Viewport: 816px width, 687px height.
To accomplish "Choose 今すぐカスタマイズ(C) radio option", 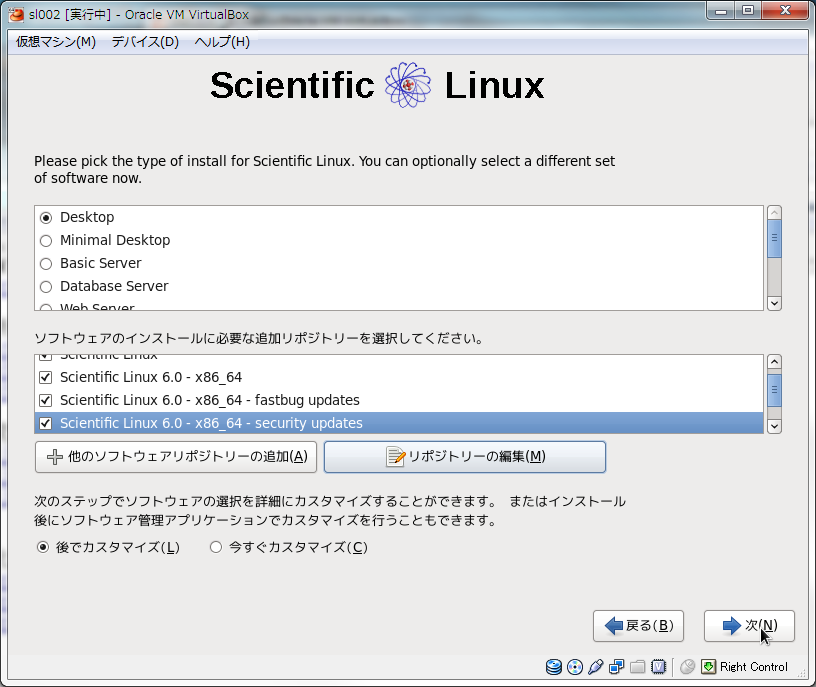I will point(216,547).
